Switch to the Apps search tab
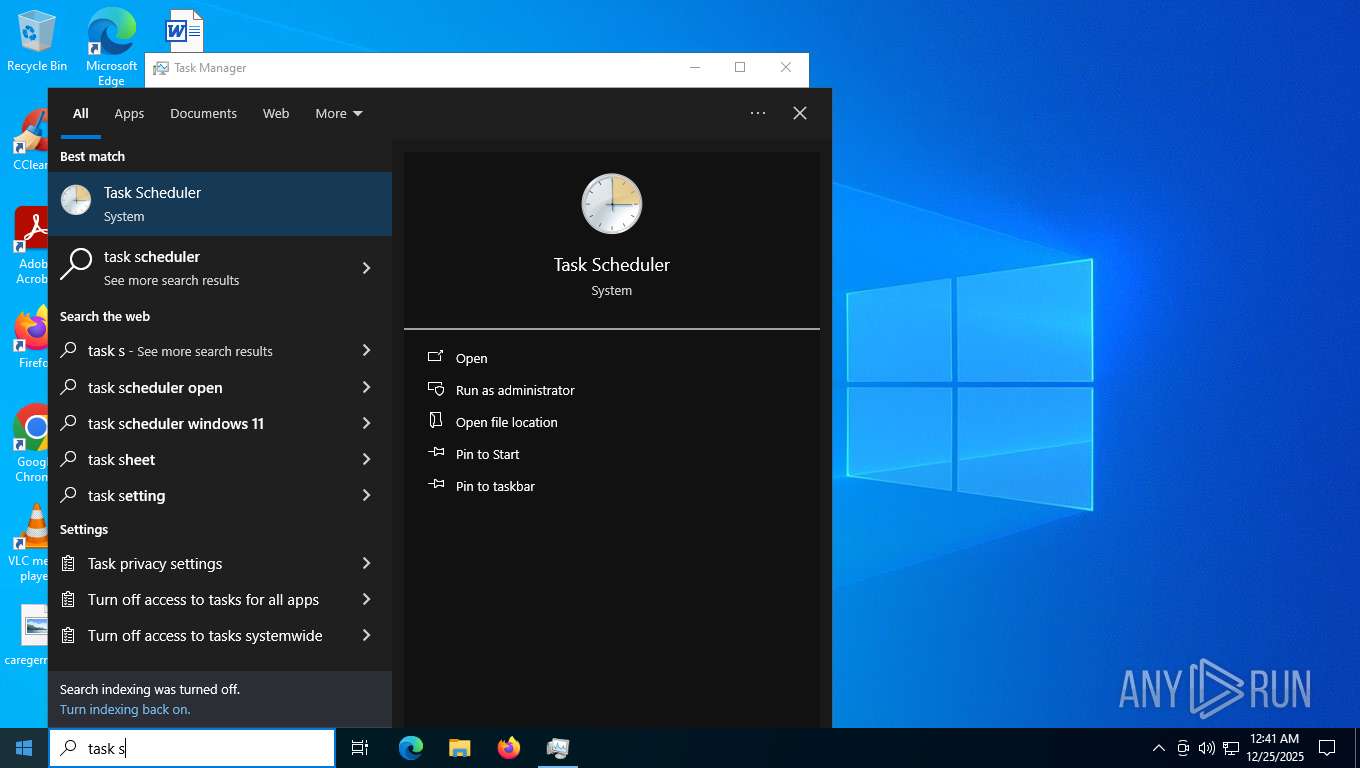This screenshot has width=1360, height=768. (x=129, y=113)
